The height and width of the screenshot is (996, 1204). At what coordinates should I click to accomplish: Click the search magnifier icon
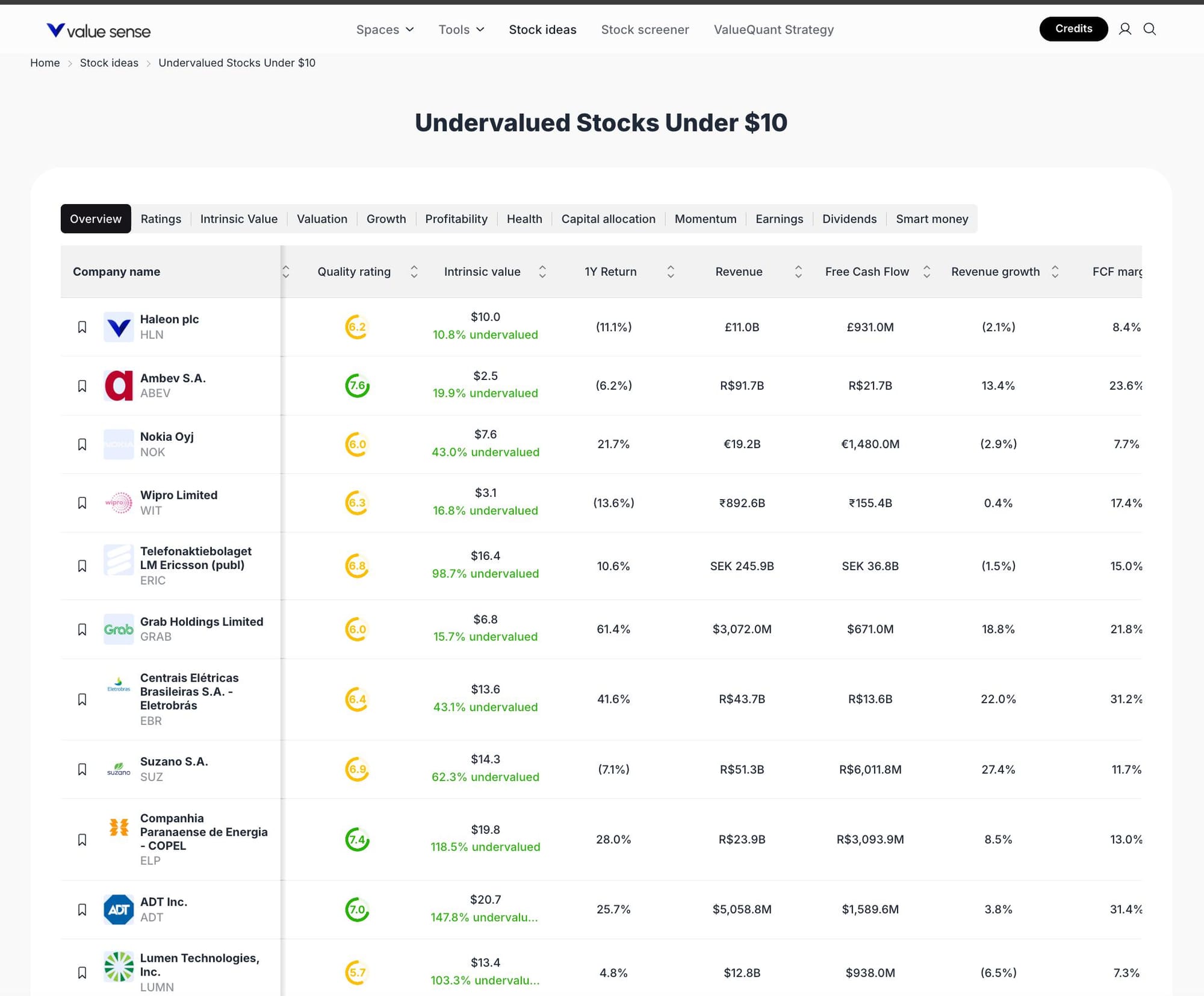click(x=1149, y=29)
